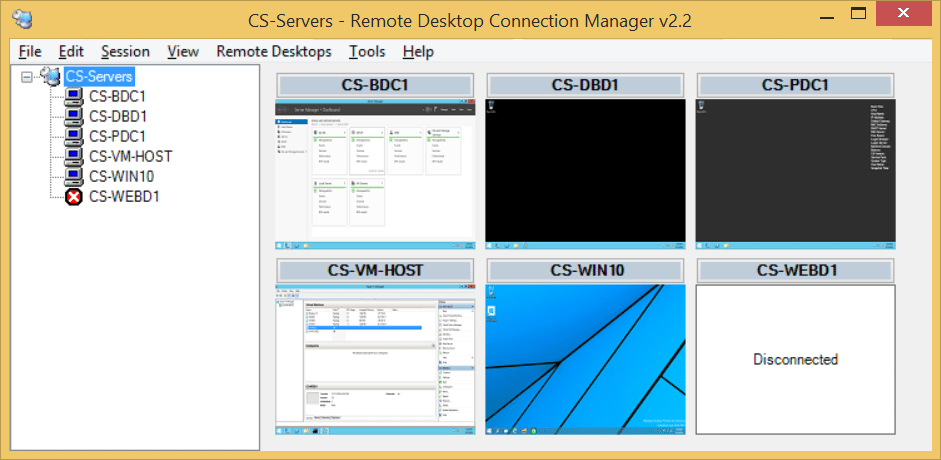Viewport: 941px width, 460px height.
Task: Click the app icon in the title bar
Action: tap(22, 19)
